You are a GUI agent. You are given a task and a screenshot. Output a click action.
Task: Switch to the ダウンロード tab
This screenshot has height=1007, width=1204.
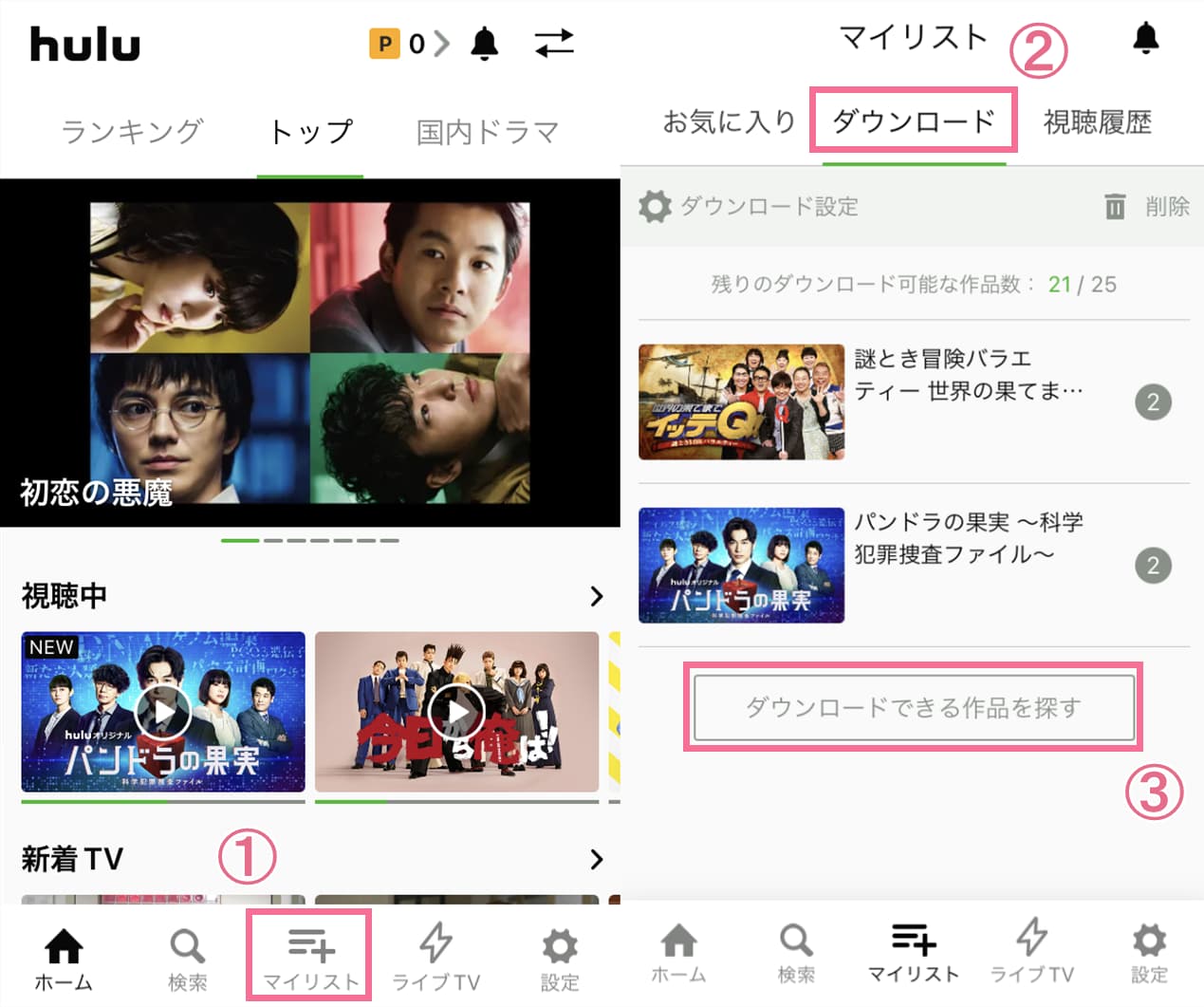[913, 121]
